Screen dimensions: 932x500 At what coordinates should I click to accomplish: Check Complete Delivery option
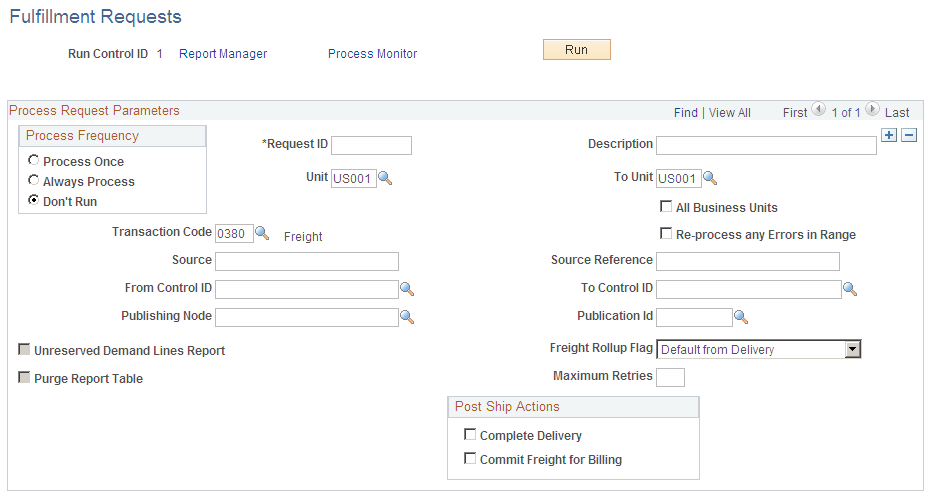point(470,435)
